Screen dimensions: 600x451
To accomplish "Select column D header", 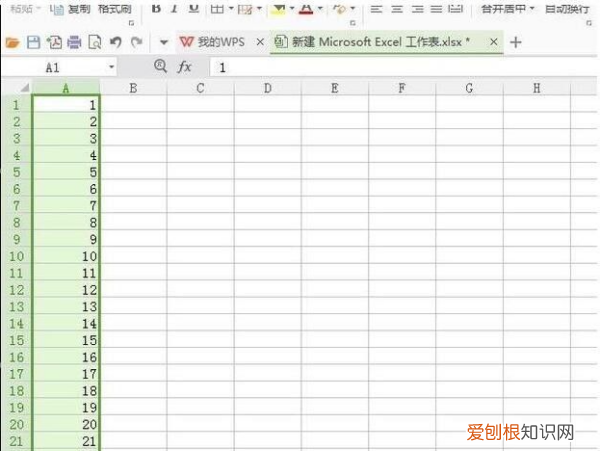I will pyautogui.click(x=267, y=88).
